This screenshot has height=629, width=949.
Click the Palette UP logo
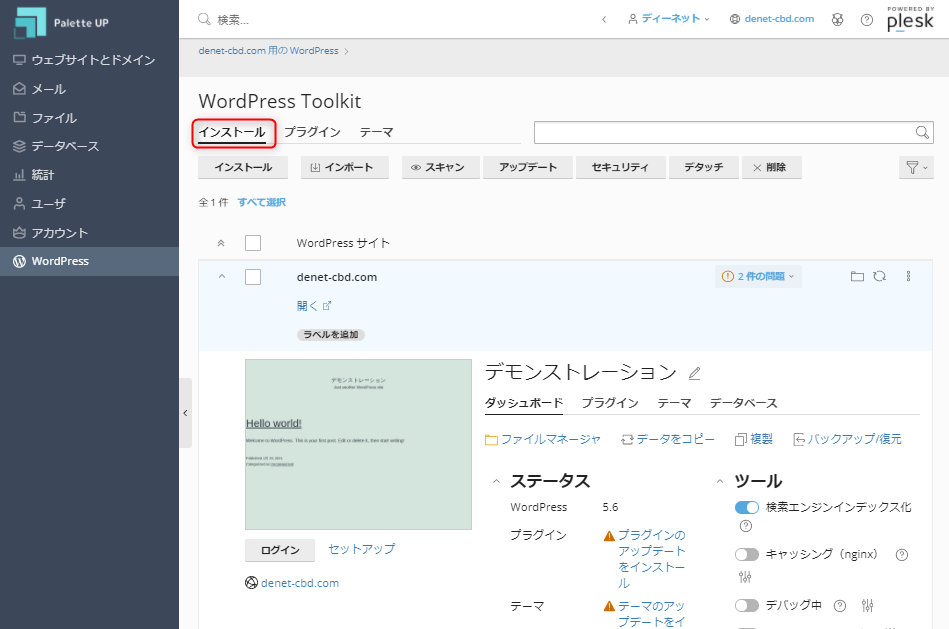point(61,22)
